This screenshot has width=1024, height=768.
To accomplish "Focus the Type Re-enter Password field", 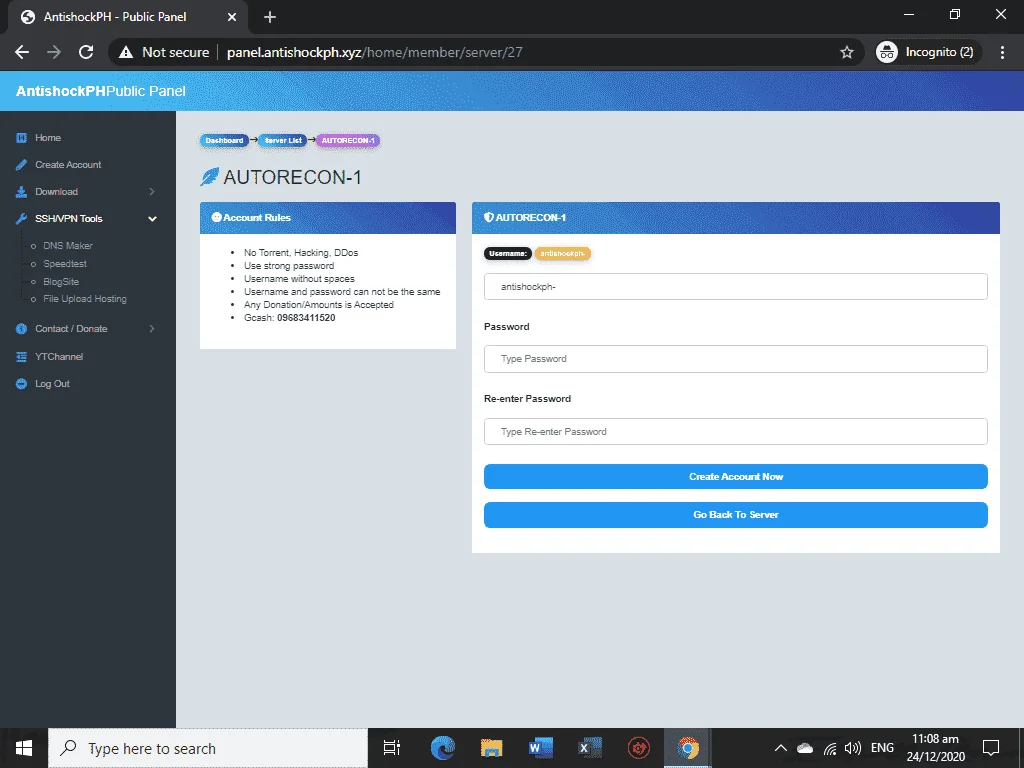I will tap(735, 432).
